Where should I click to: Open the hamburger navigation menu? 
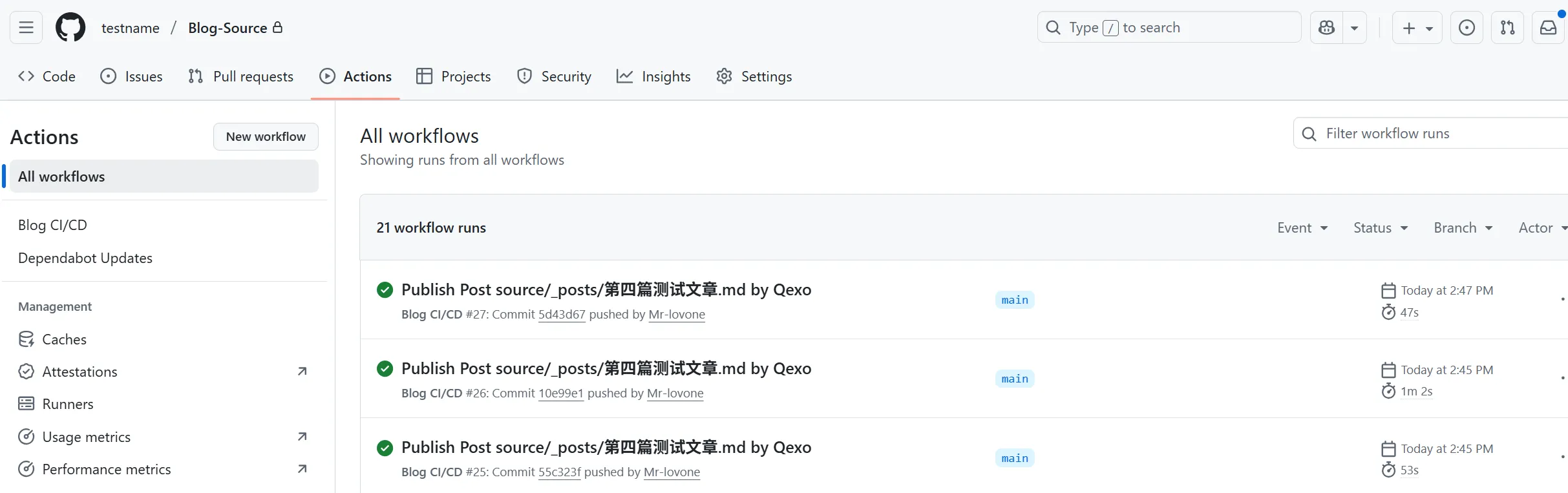26,28
